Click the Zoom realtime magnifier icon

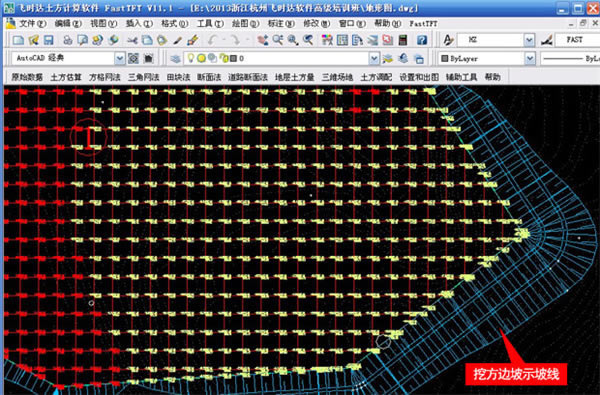[x=278, y=40]
